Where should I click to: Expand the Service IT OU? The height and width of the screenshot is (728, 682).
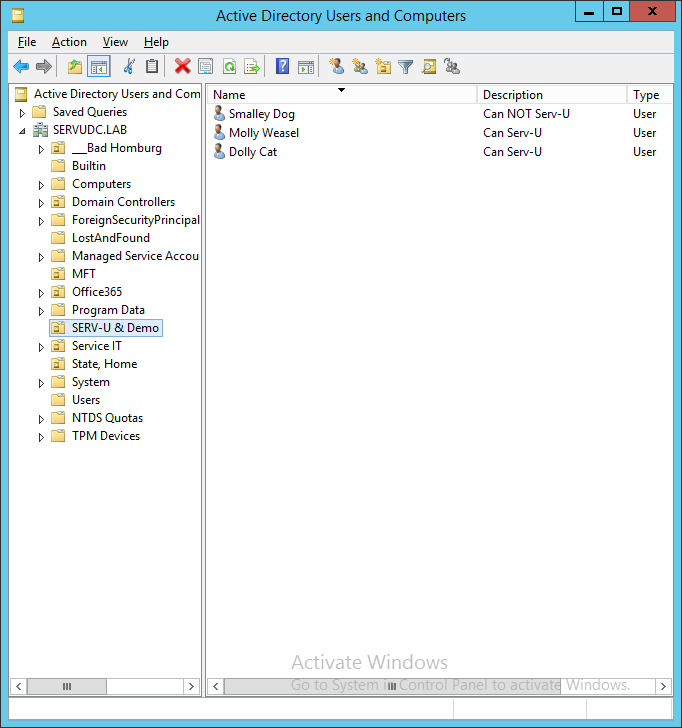point(41,347)
